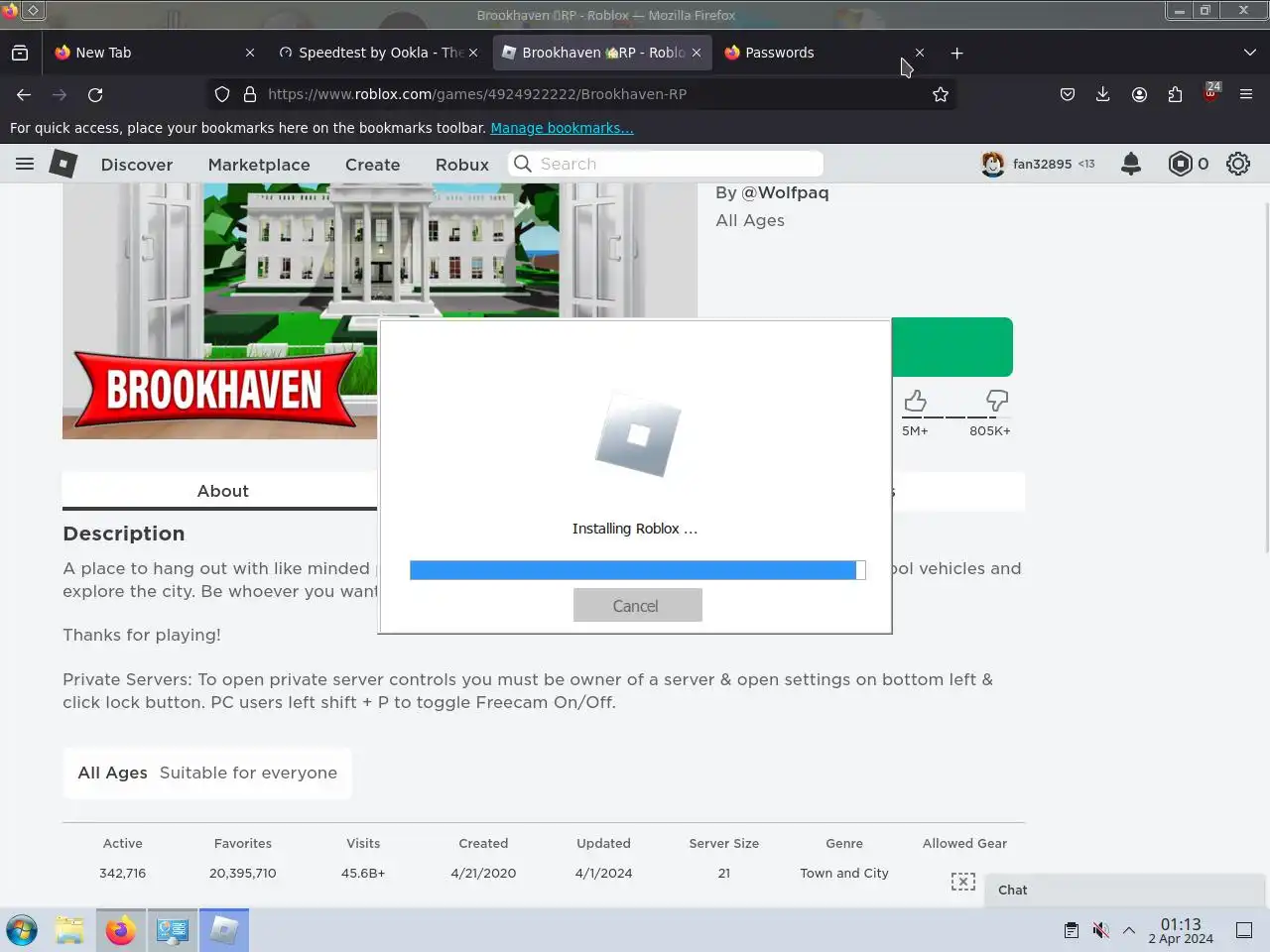Image resolution: width=1270 pixels, height=952 pixels.
Task: Go back to previous page
Action: (x=24, y=94)
